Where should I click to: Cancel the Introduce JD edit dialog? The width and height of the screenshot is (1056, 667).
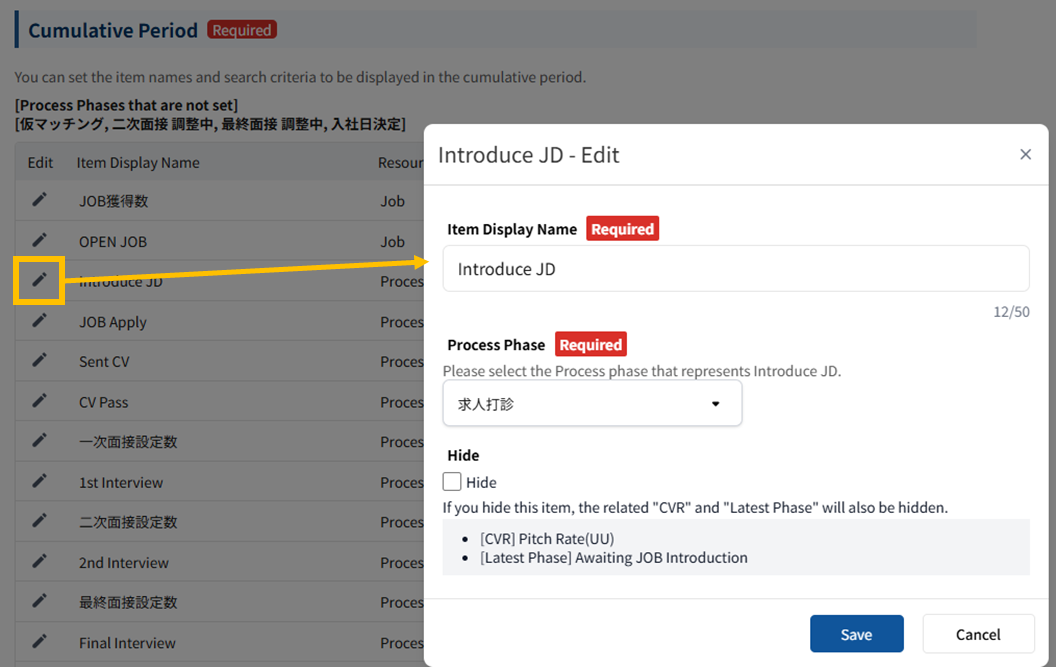(977, 634)
